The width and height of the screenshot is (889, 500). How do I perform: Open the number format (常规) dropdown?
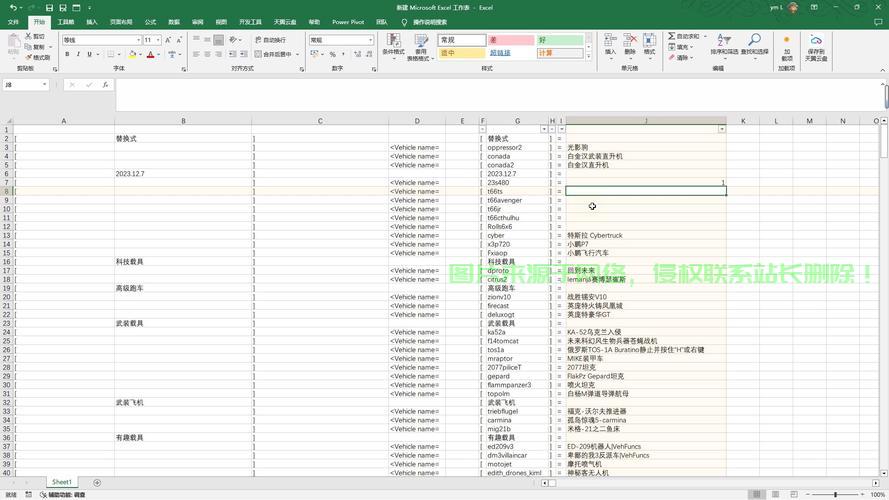[370, 40]
